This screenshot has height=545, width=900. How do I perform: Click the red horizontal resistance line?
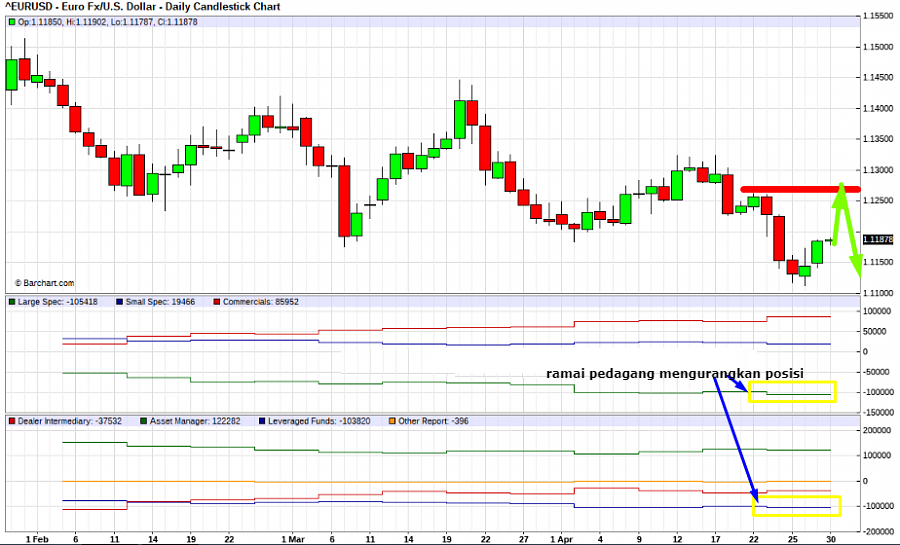pos(795,189)
